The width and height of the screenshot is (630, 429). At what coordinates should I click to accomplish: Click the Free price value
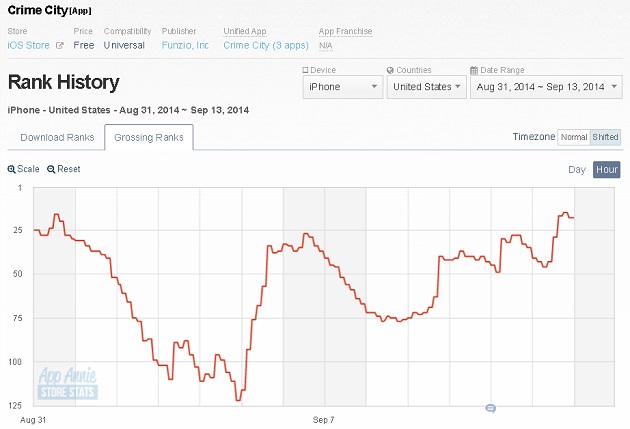tap(84, 45)
